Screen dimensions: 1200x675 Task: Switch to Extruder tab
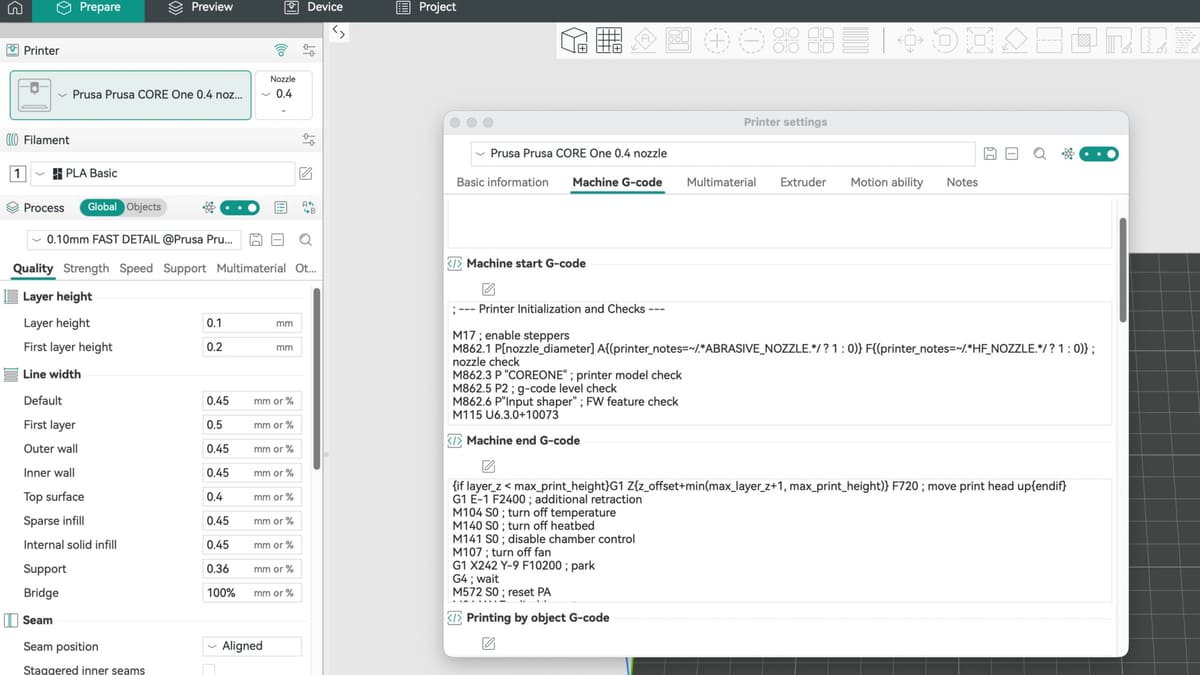point(803,182)
